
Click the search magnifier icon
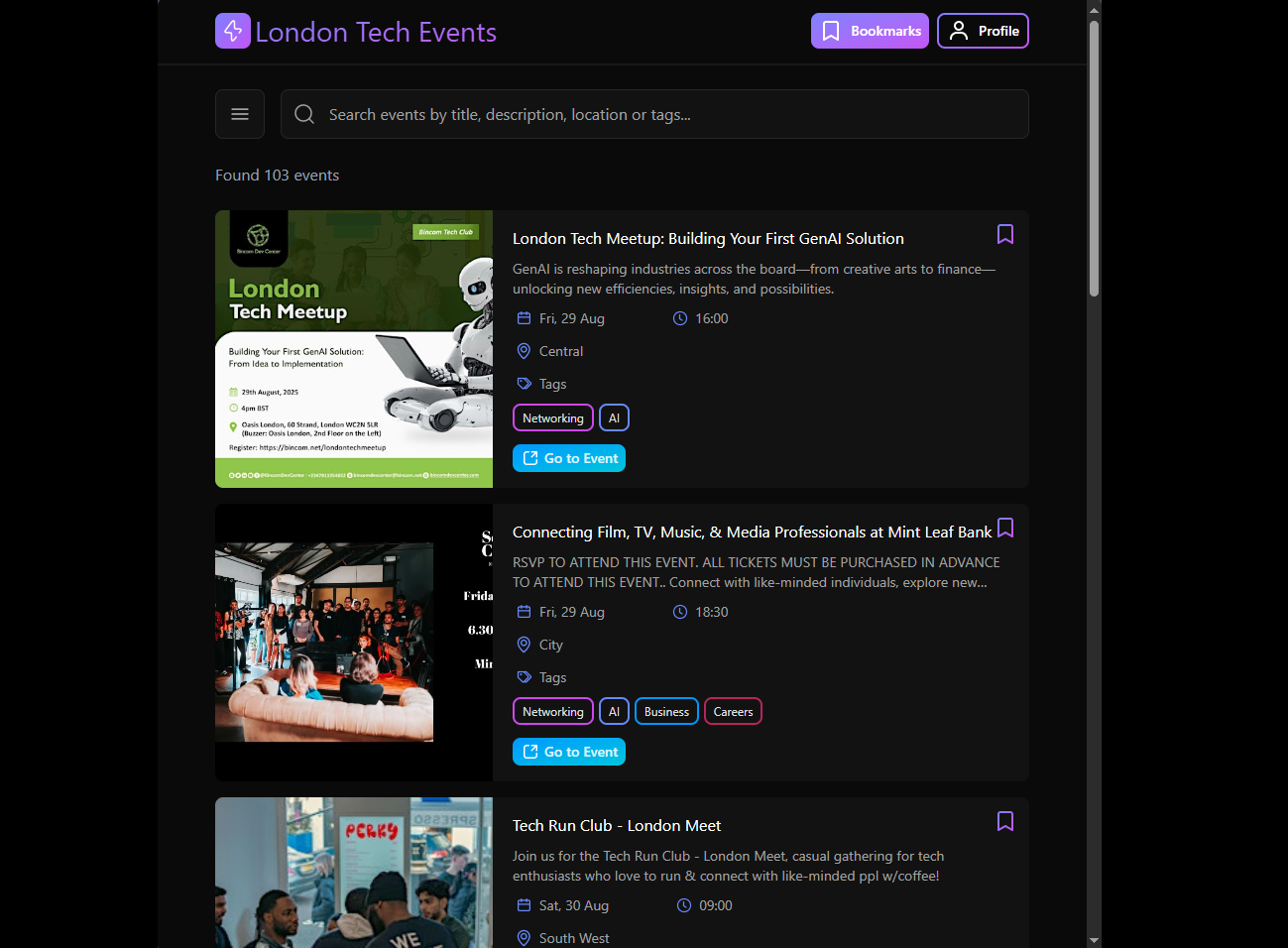point(304,114)
